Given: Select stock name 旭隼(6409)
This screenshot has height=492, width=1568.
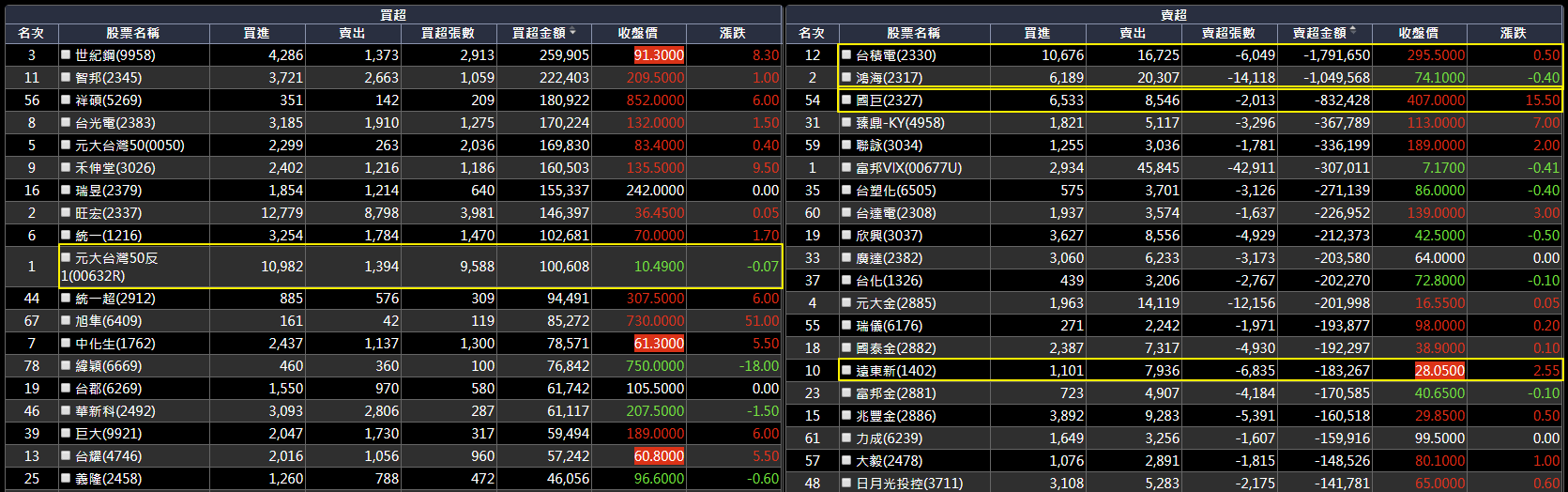Looking at the screenshot, I should 108,321.
